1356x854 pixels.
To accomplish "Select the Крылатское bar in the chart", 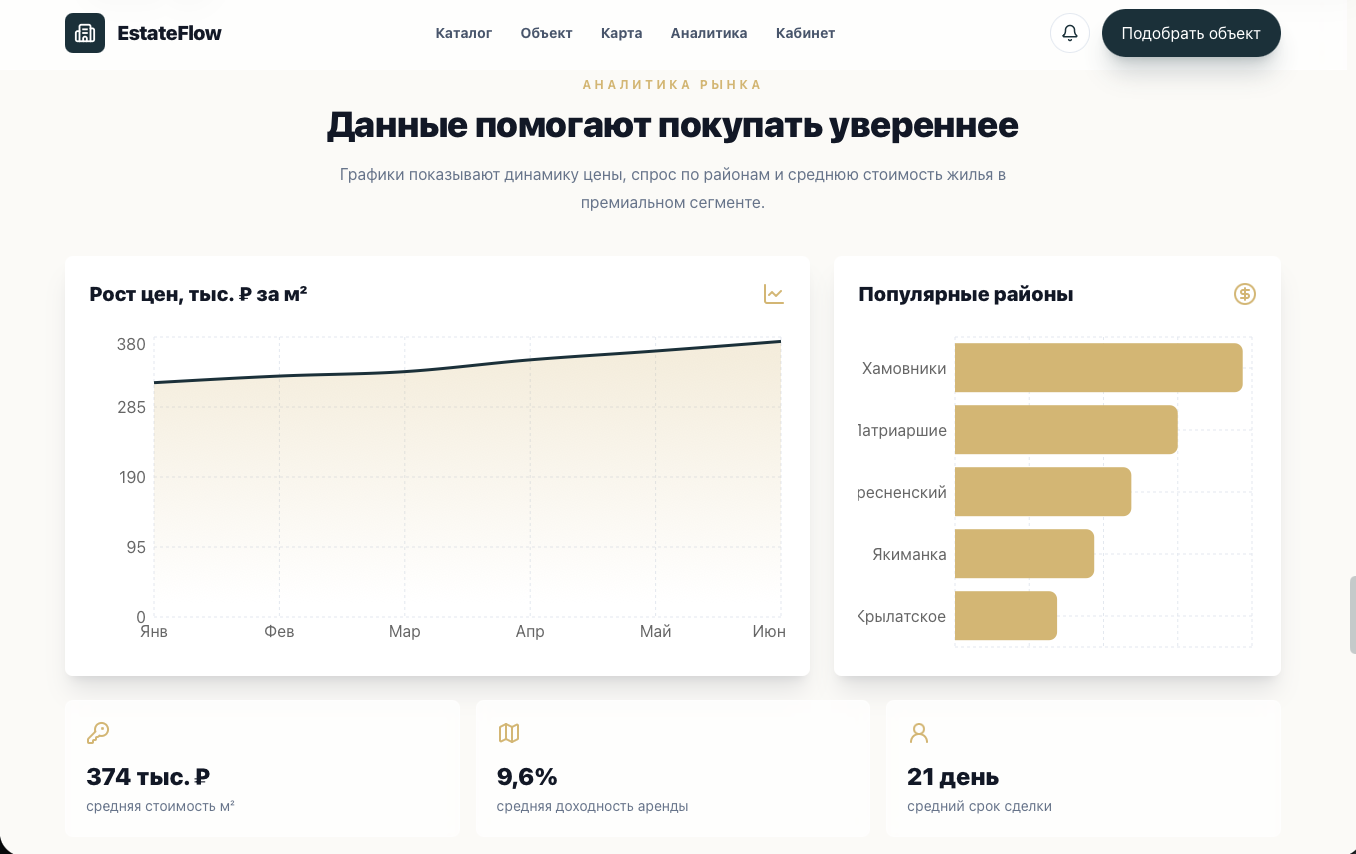I will pyautogui.click(x=1006, y=616).
